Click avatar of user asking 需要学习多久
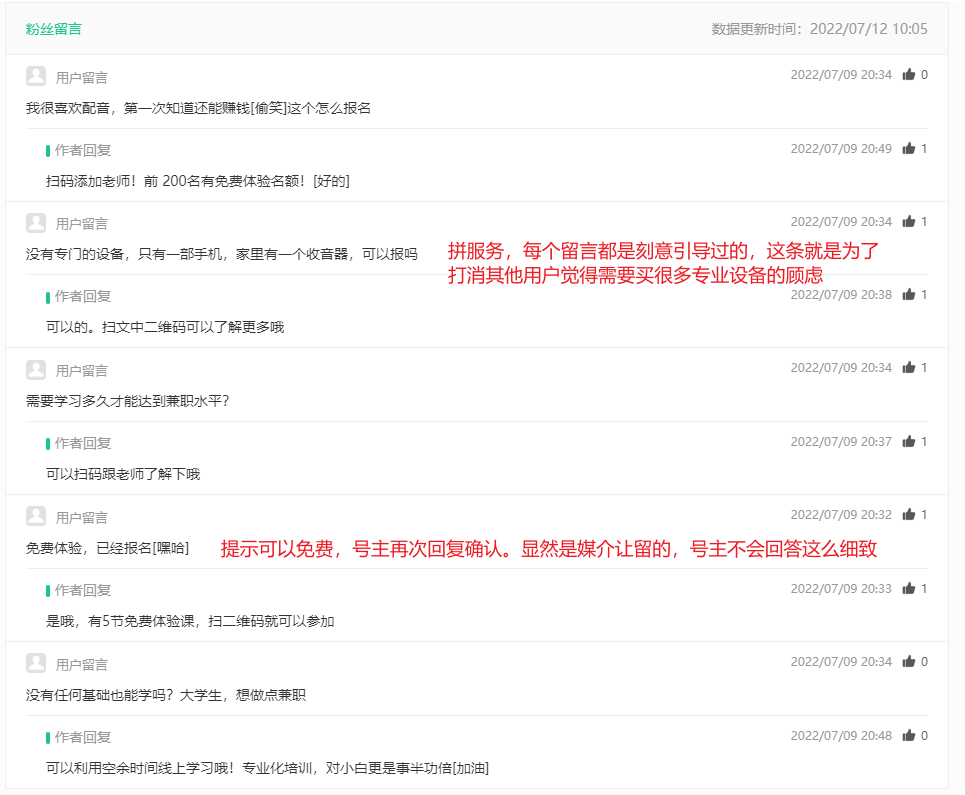Image resolution: width=965 pixels, height=795 pixels. (36, 370)
